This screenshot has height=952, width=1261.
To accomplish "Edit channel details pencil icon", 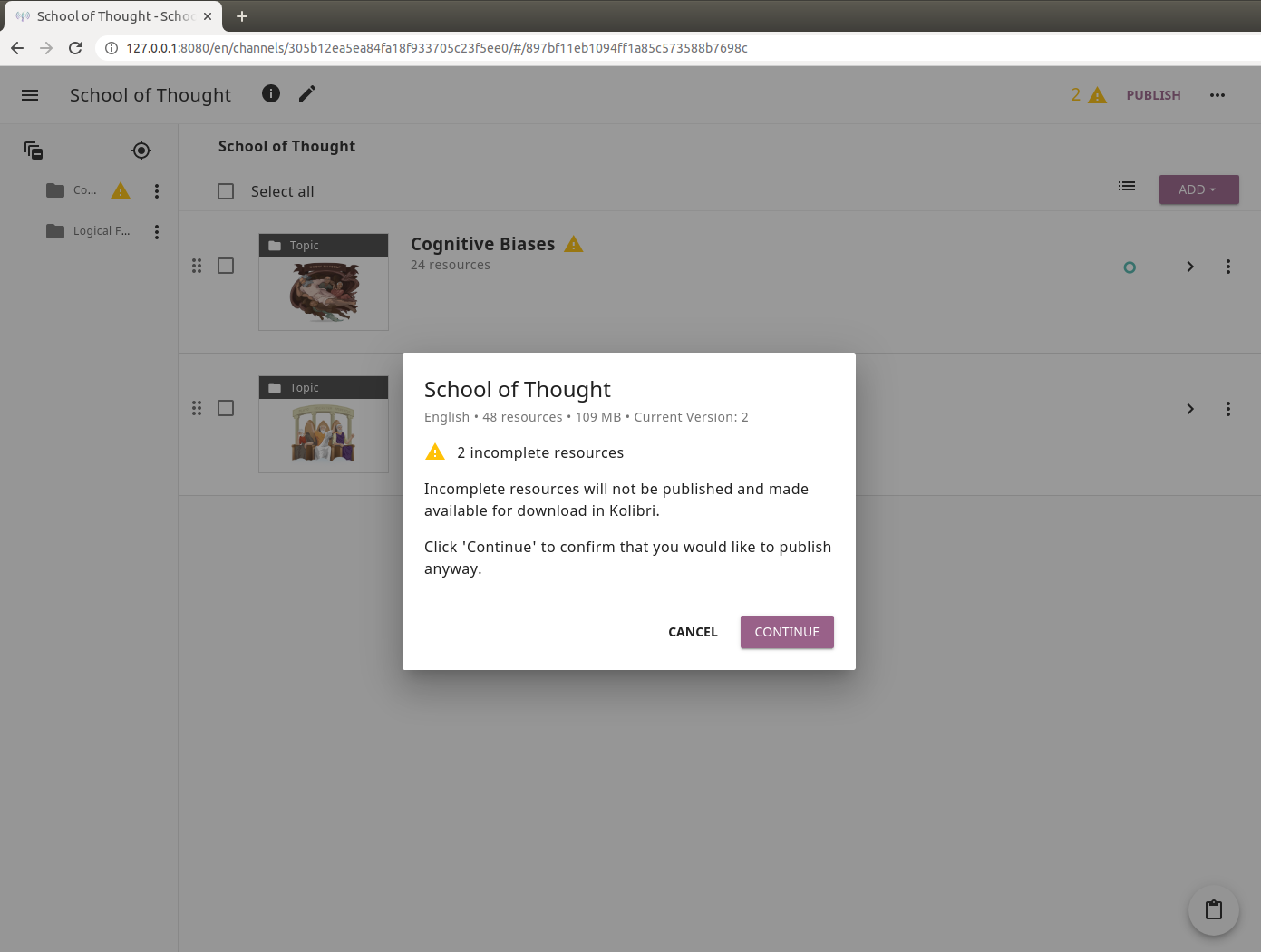I will click(307, 93).
